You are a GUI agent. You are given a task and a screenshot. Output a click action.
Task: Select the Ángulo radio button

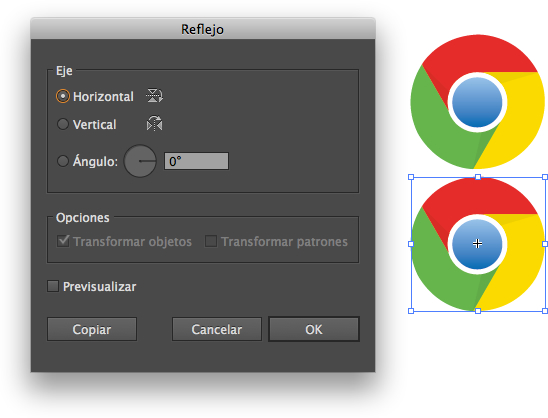63,161
